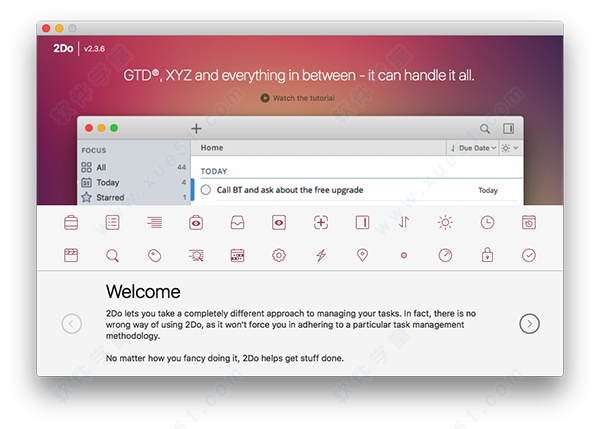Click the circled checkmark done icon
Viewport: 600px width, 429px height.
529,255
